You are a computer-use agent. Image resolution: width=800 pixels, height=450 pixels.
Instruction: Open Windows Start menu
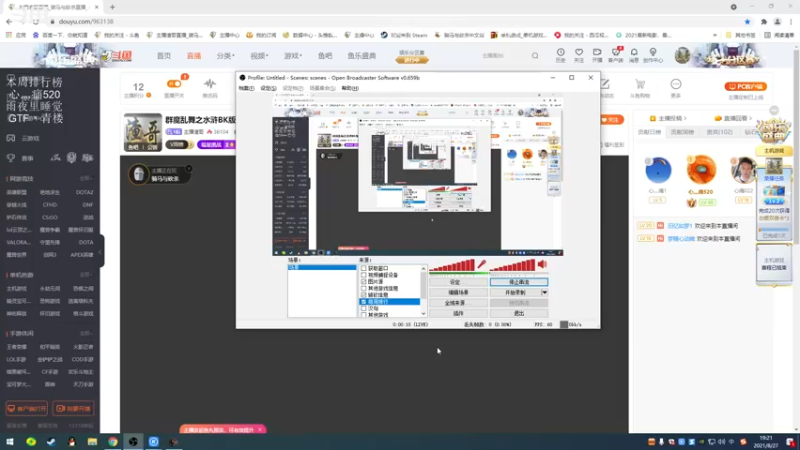click(x=10, y=442)
